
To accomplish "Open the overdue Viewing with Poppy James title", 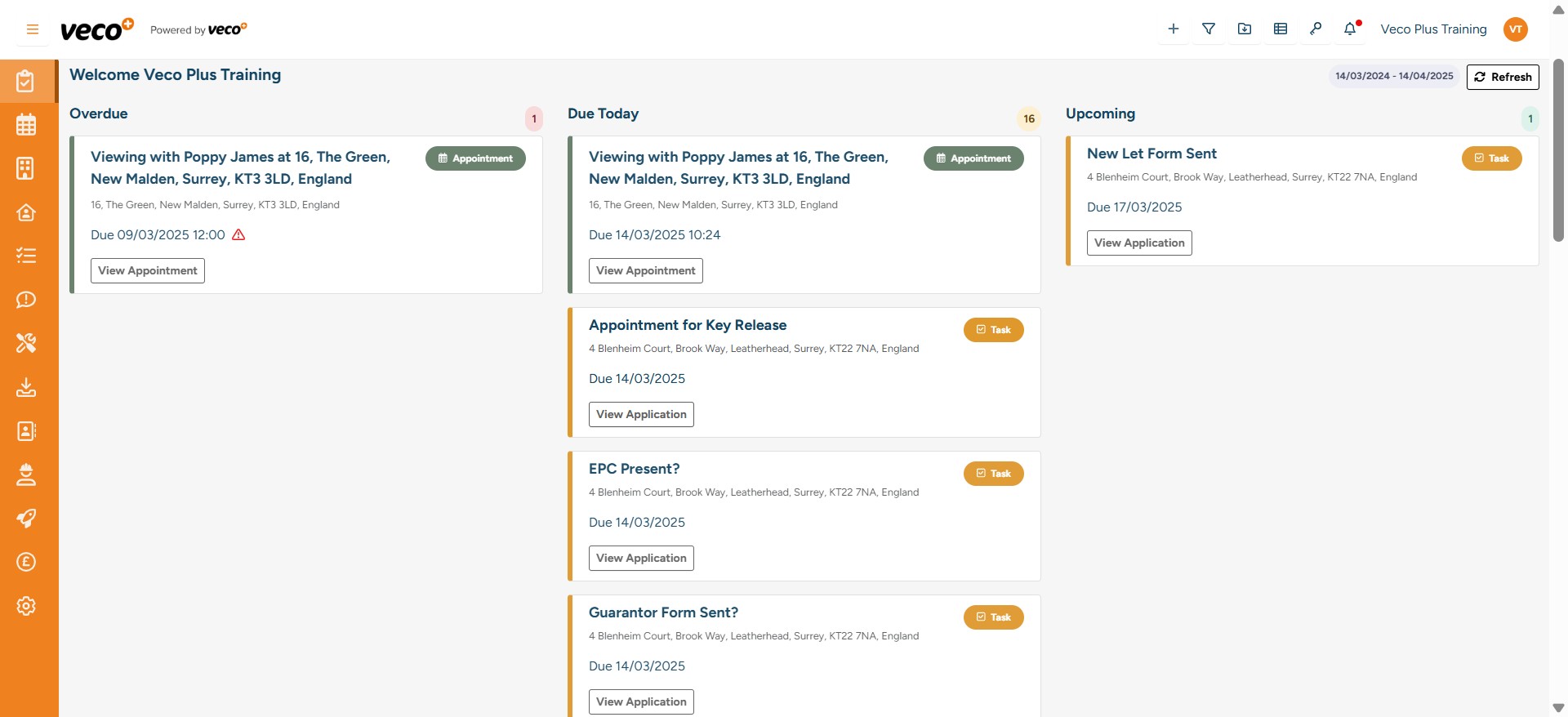I will [240, 168].
